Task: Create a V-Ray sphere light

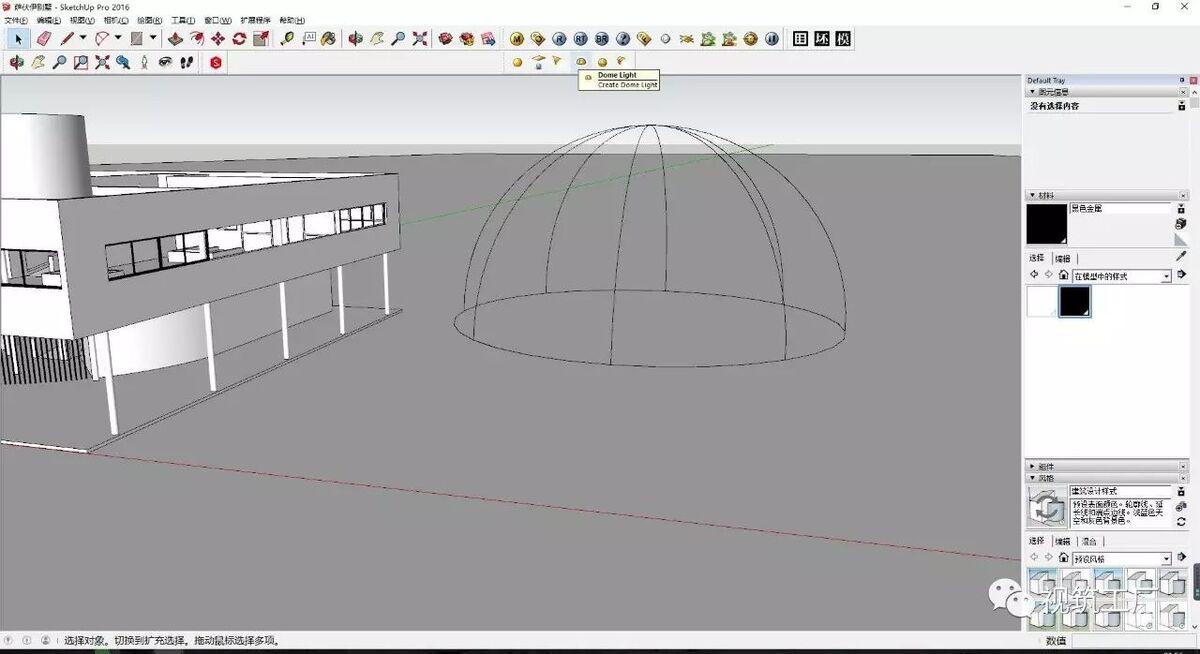Action: pos(602,62)
